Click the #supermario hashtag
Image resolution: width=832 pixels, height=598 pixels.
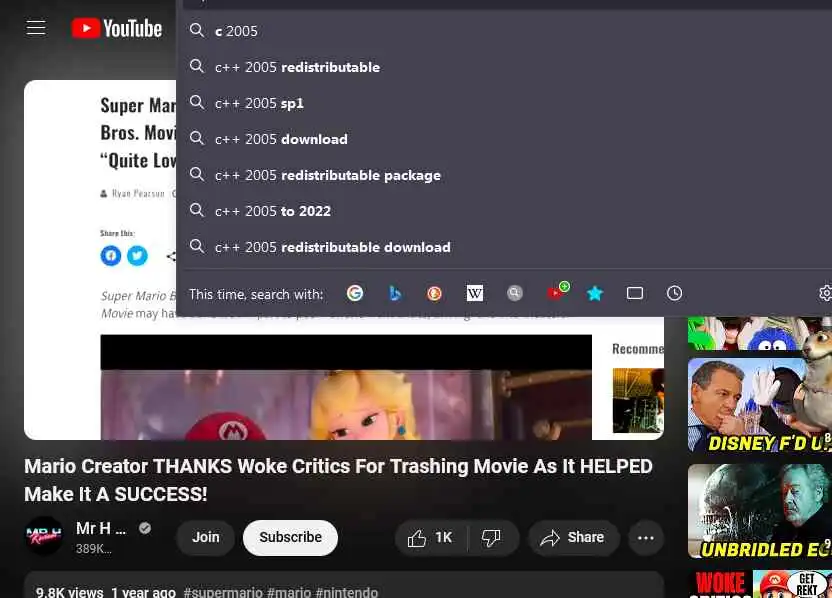point(223,592)
